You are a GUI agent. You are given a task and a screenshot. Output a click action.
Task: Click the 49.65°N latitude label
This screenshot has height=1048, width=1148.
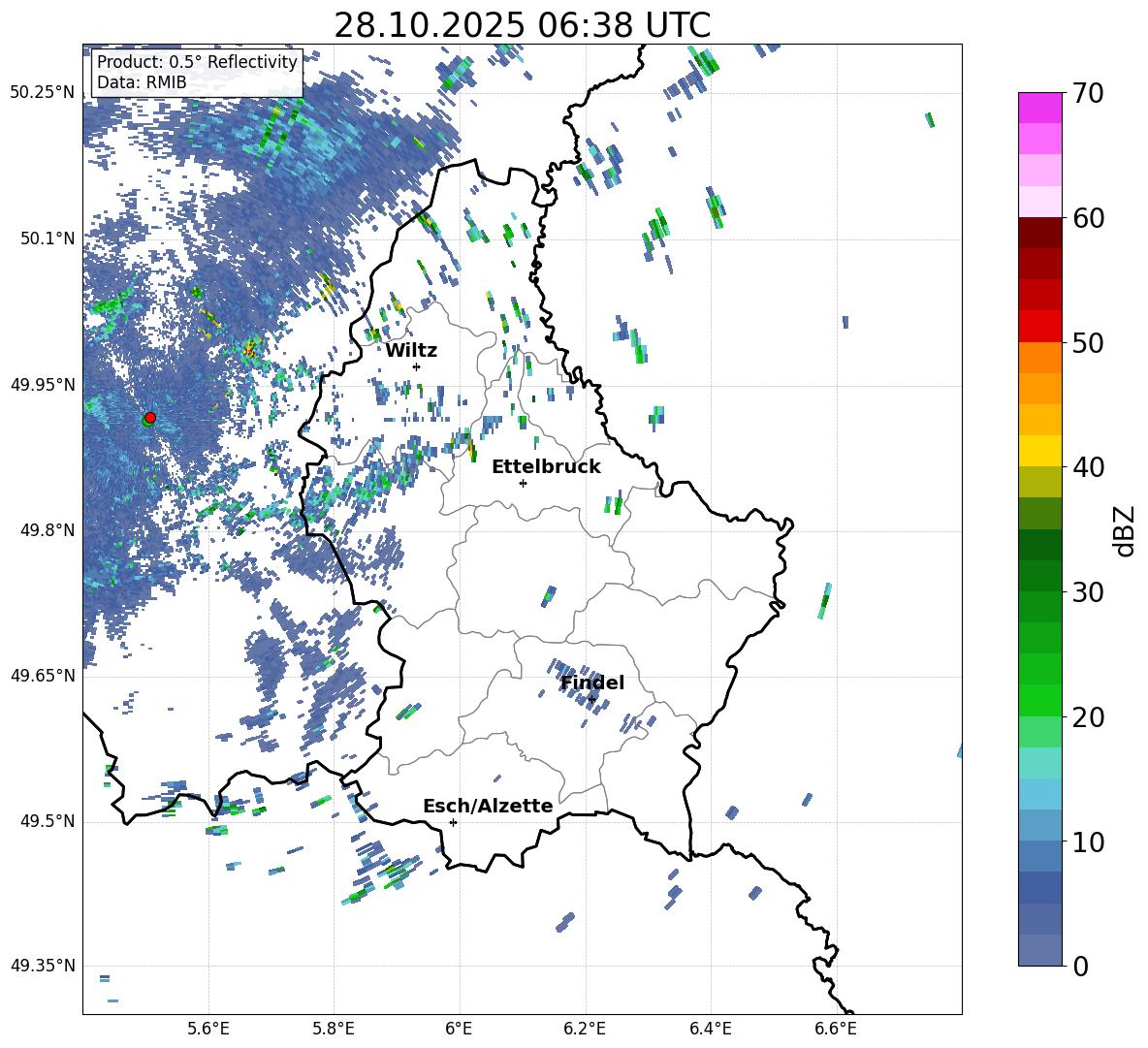click(43, 676)
